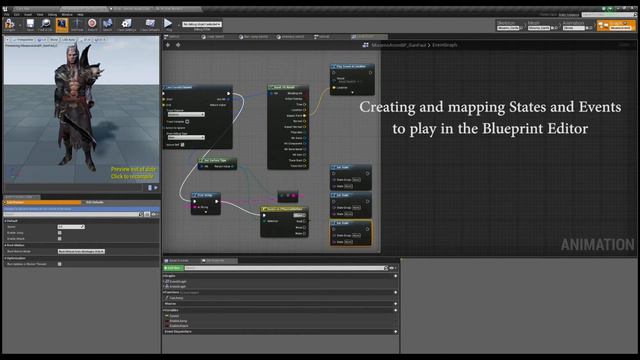Click the blueprint name in the breadcrumb
This screenshot has height=360, width=640.
[399, 45]
